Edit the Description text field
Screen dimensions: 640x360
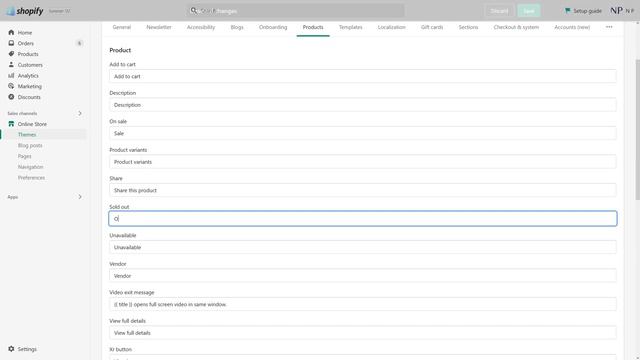click(362, 105)
